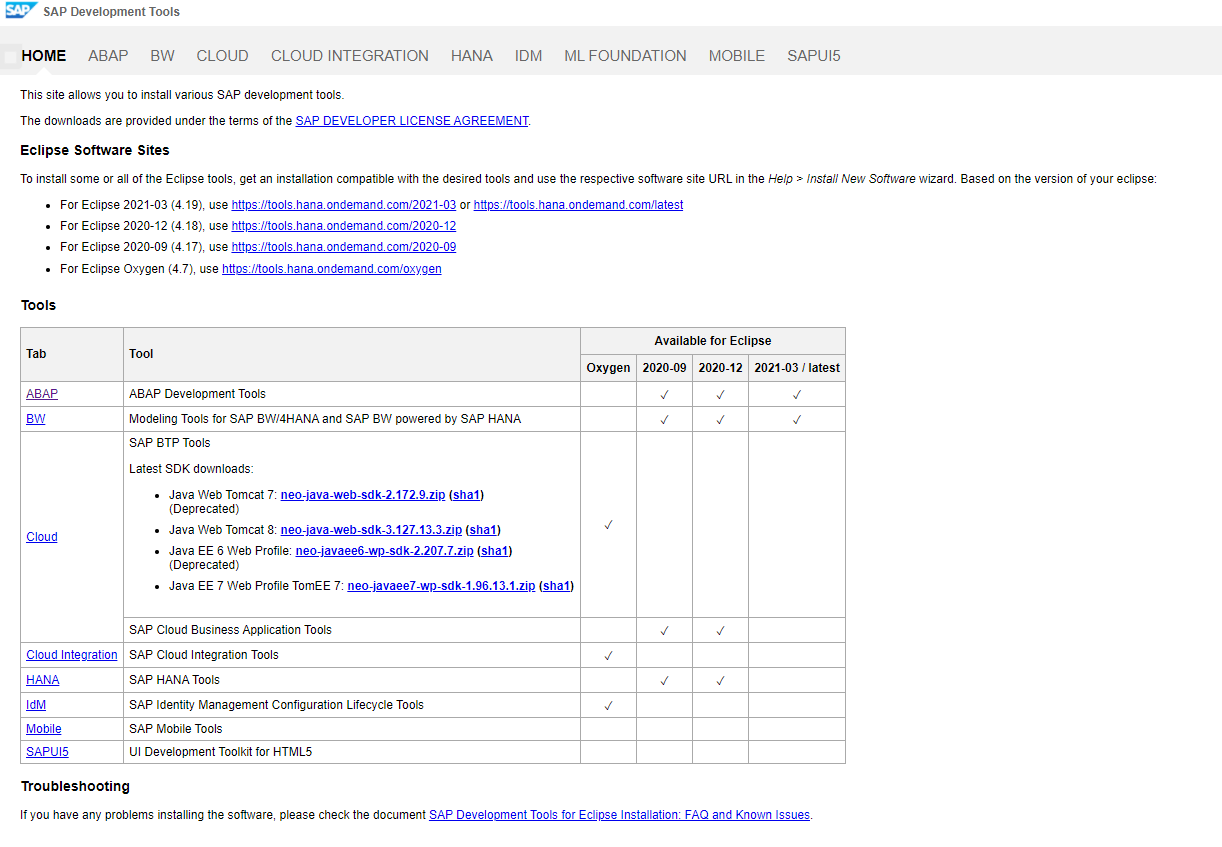1222x847 pixels.
Task: Click 'SAP HANA Tools' cell
Action: tap(352, 680)
